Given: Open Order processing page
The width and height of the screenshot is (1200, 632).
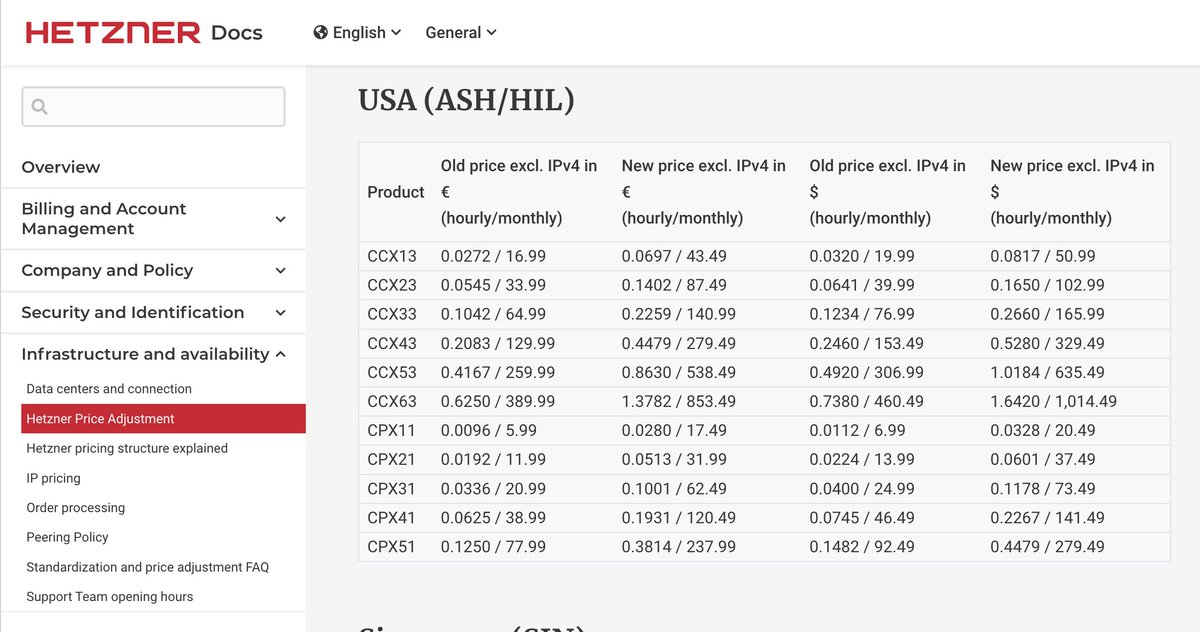Looking at the screenshot, I should point(76,508).
